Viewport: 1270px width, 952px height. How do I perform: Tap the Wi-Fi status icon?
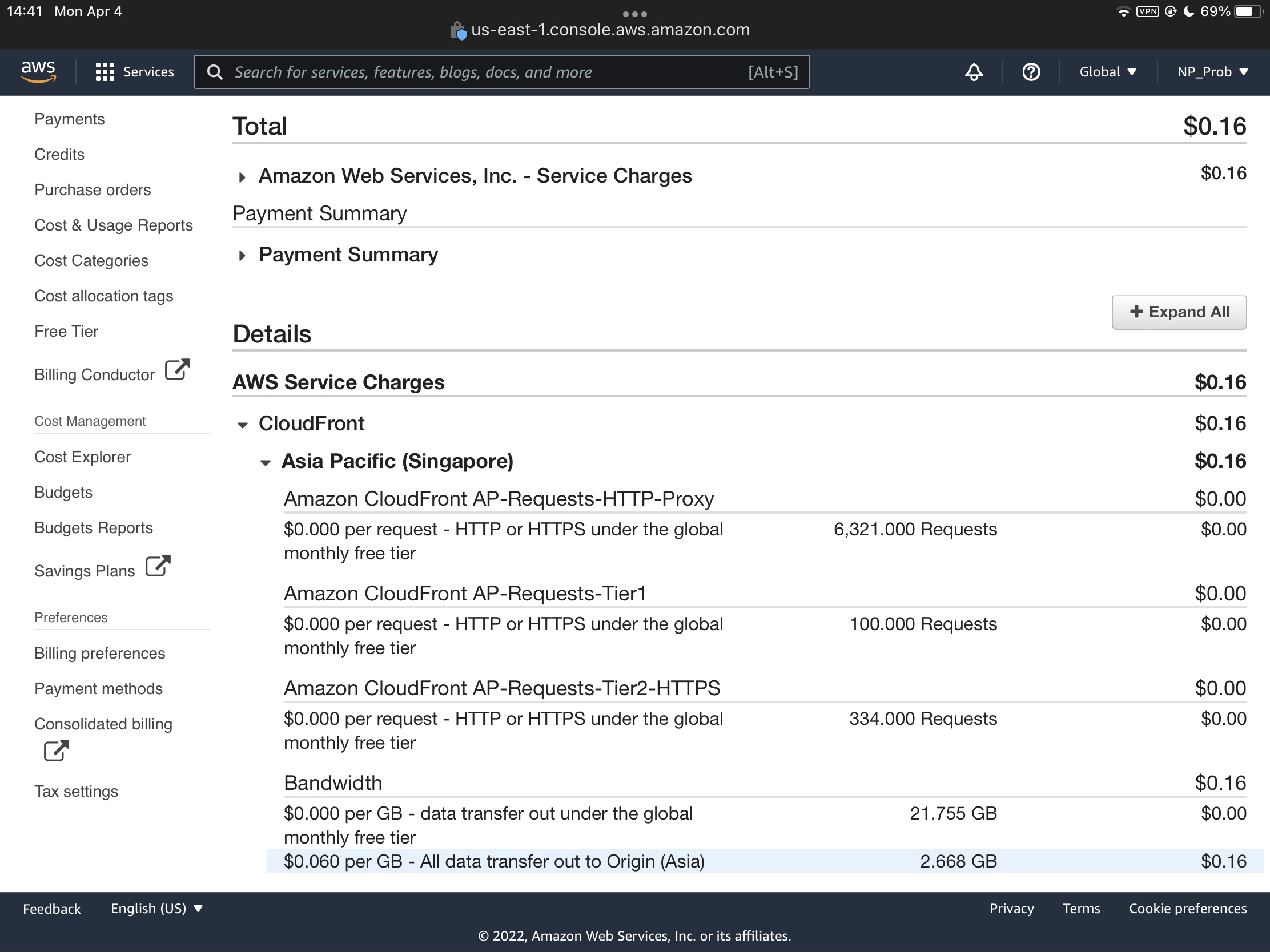point(1123,11)
